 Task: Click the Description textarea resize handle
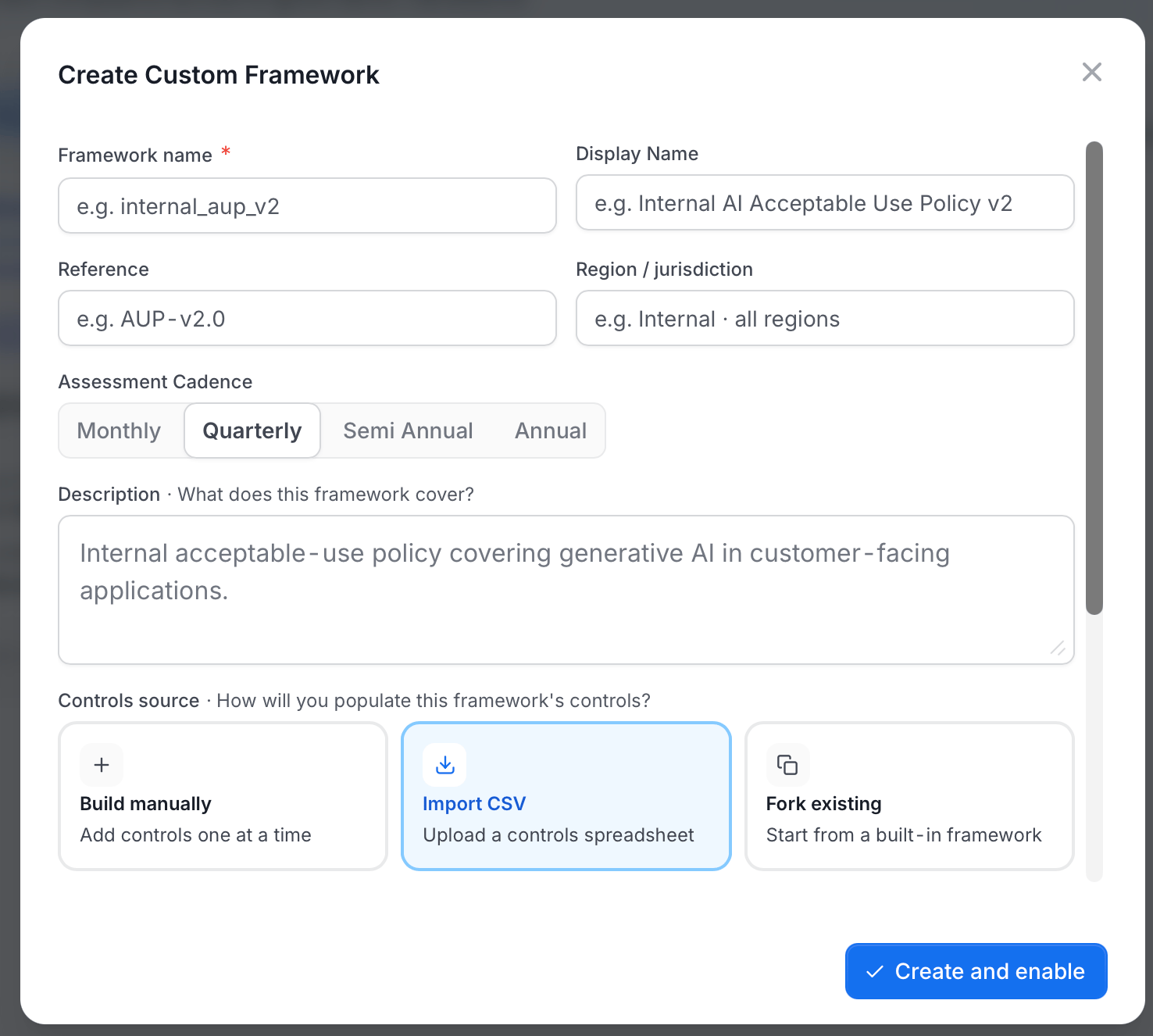coord(1058,648)
